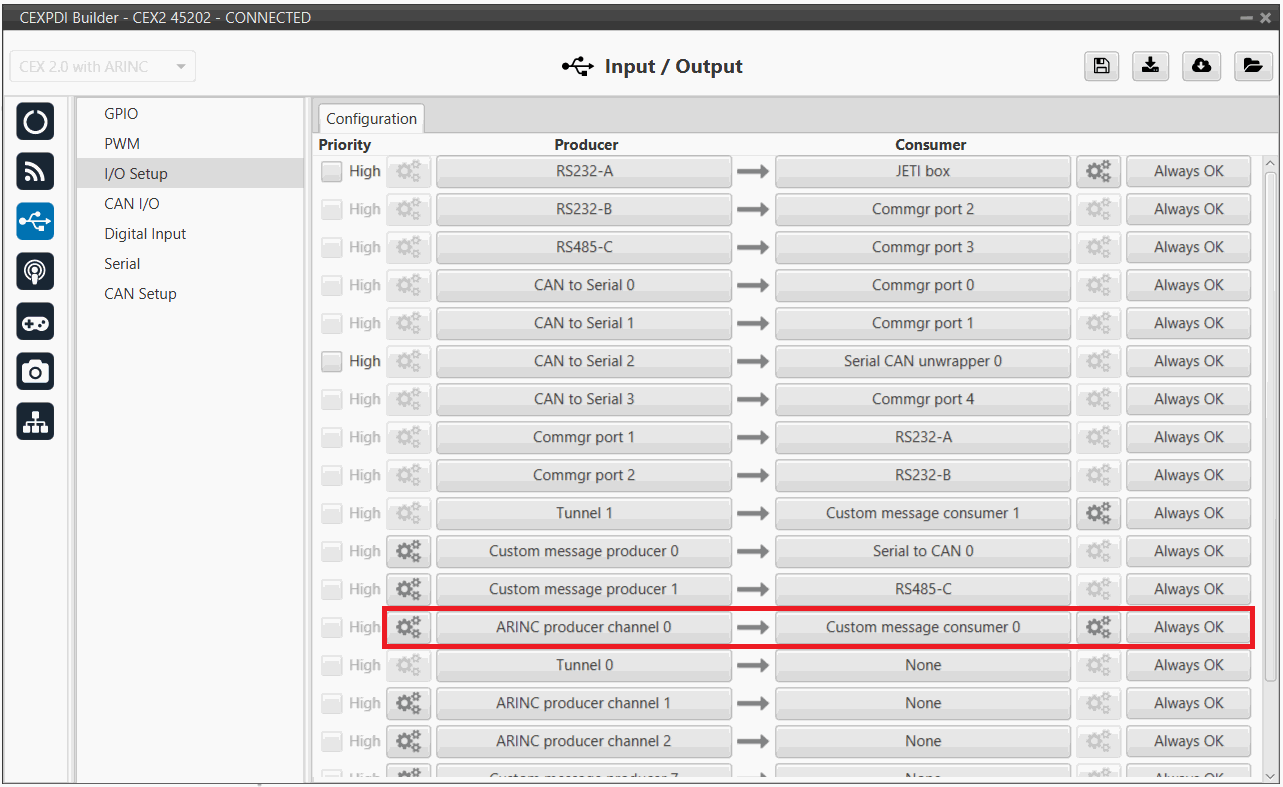Click the cloud upload icon
Image resolution: width=1283 pixels, height=787 pixels.
point(1201,66)
